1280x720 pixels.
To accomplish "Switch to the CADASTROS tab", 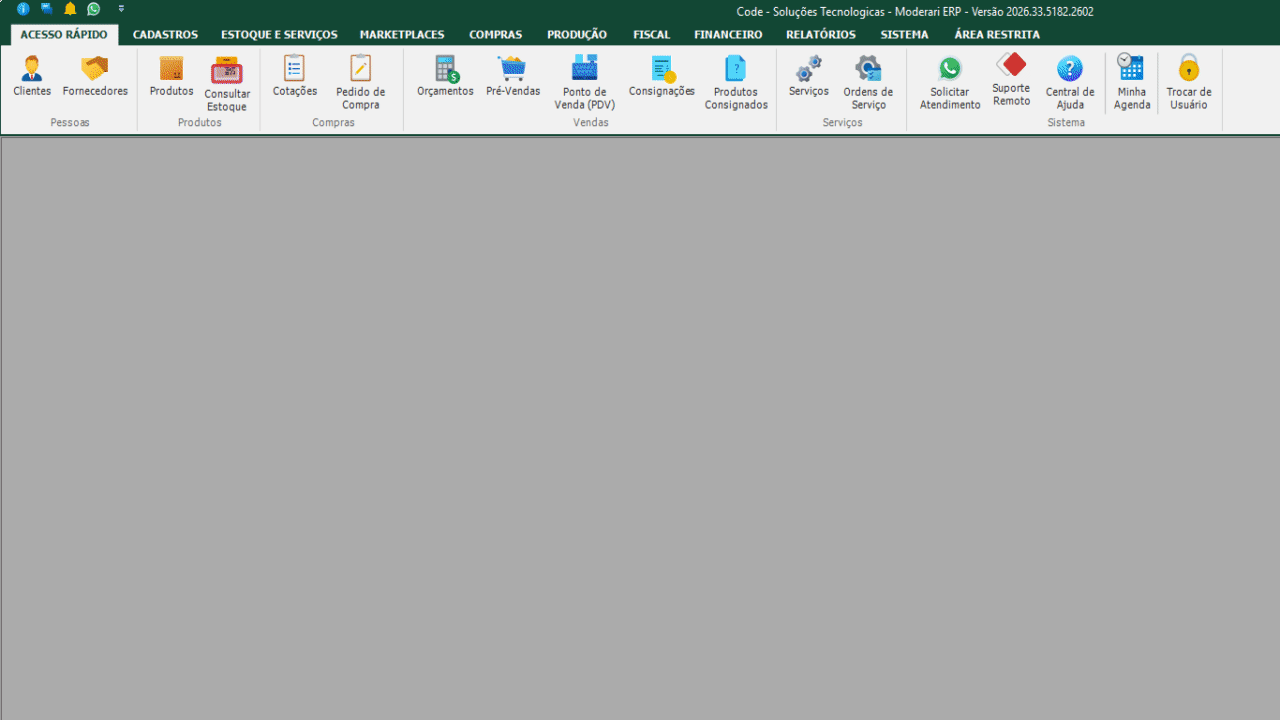I will coord(165,35).
